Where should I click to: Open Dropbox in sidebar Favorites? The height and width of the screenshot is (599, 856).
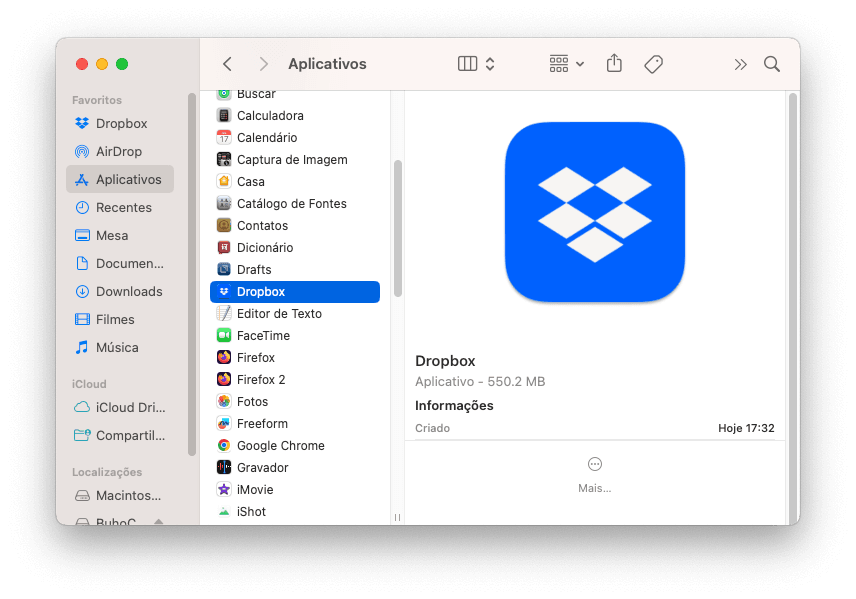[120, 123]
